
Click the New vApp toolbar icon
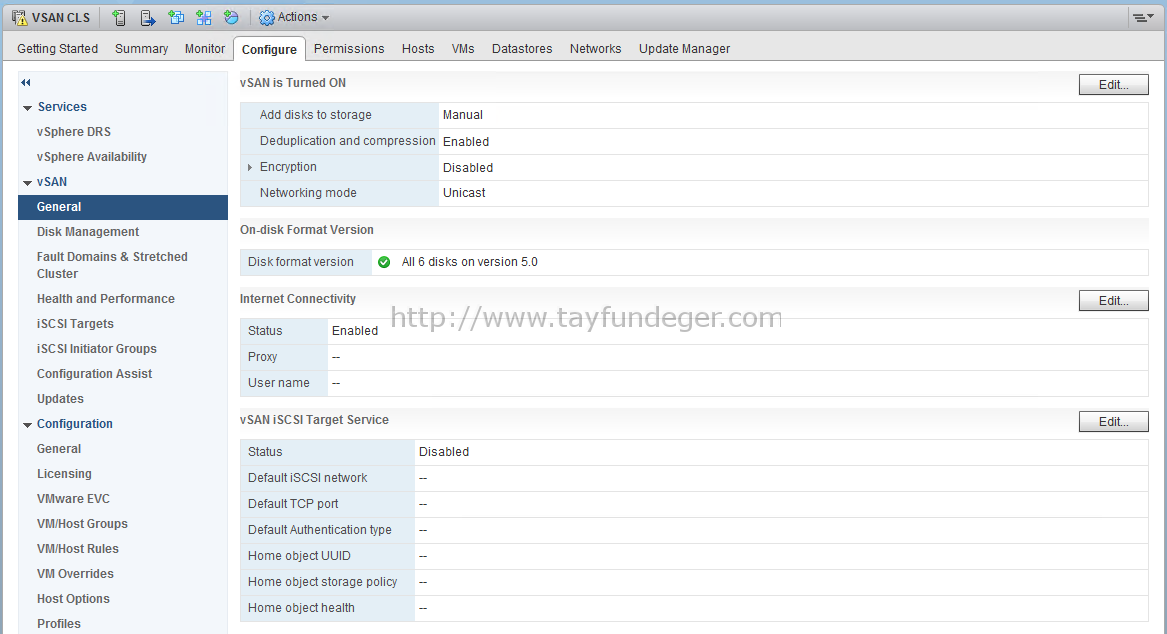point(203,17)
